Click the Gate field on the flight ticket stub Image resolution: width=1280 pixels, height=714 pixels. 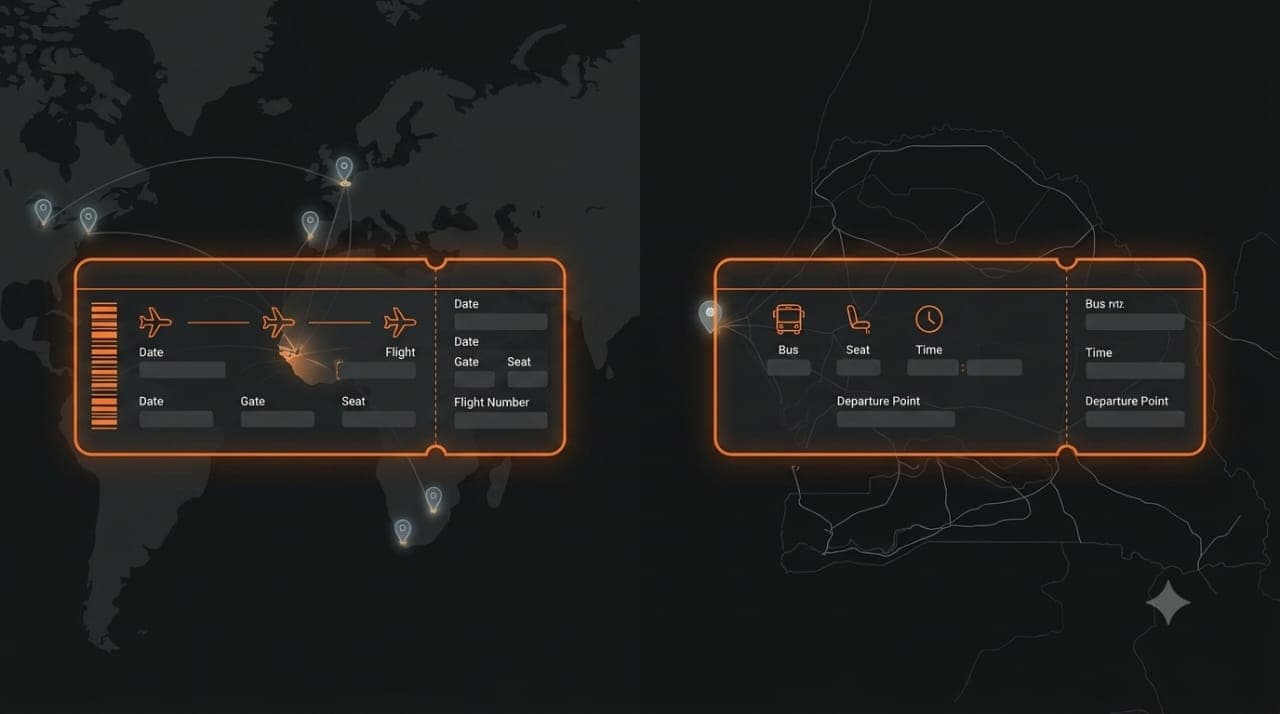[474, 379]
